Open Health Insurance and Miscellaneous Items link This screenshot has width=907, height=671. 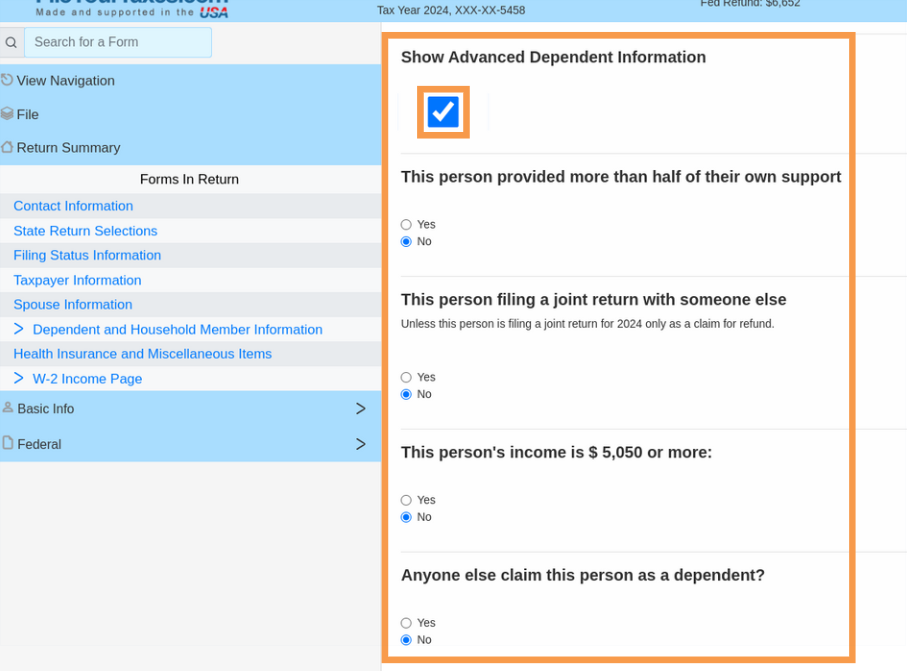(x=143, y=353)
